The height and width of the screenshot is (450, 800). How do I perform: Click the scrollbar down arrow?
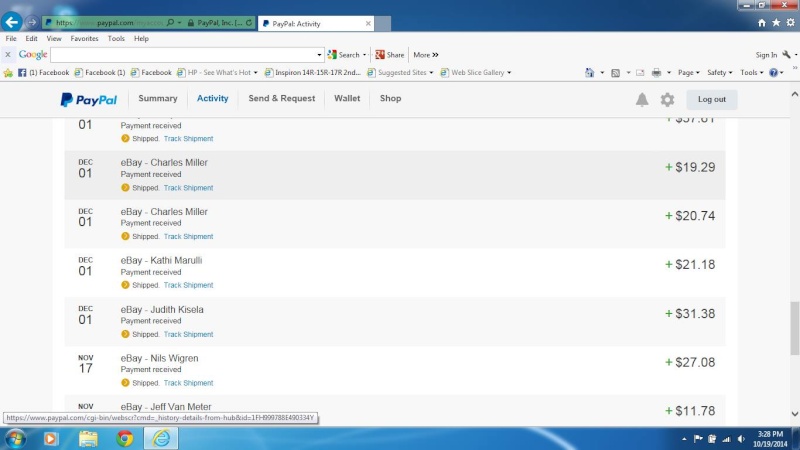(794, 414)
